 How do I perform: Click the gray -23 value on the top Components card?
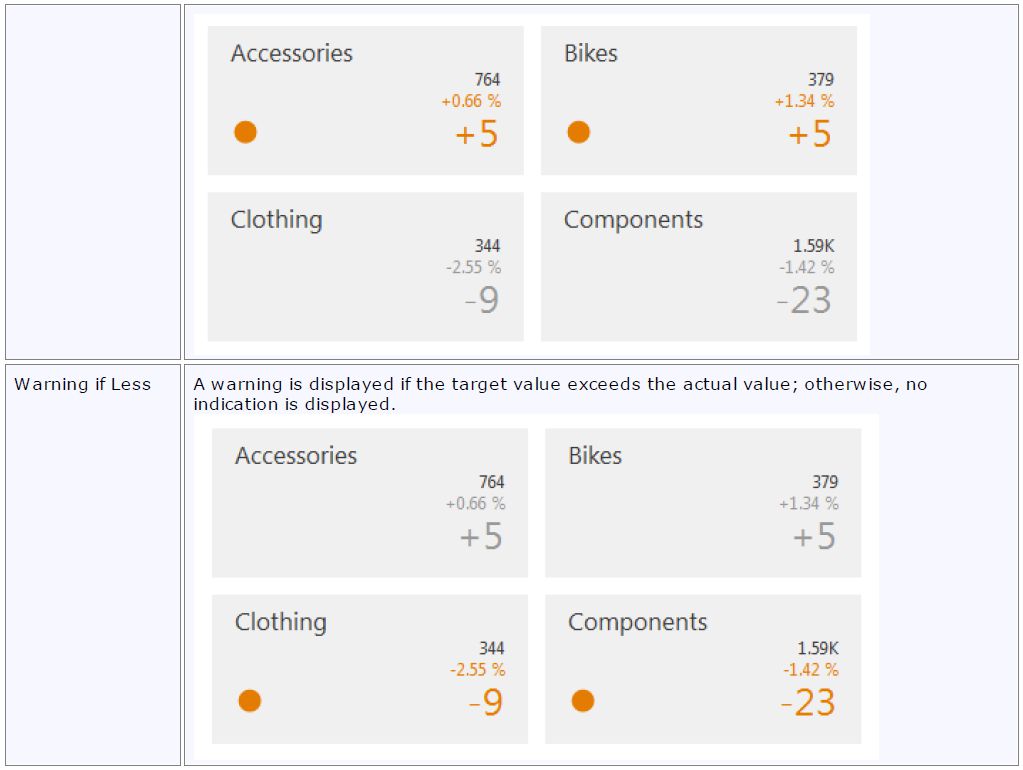(804, 300)
